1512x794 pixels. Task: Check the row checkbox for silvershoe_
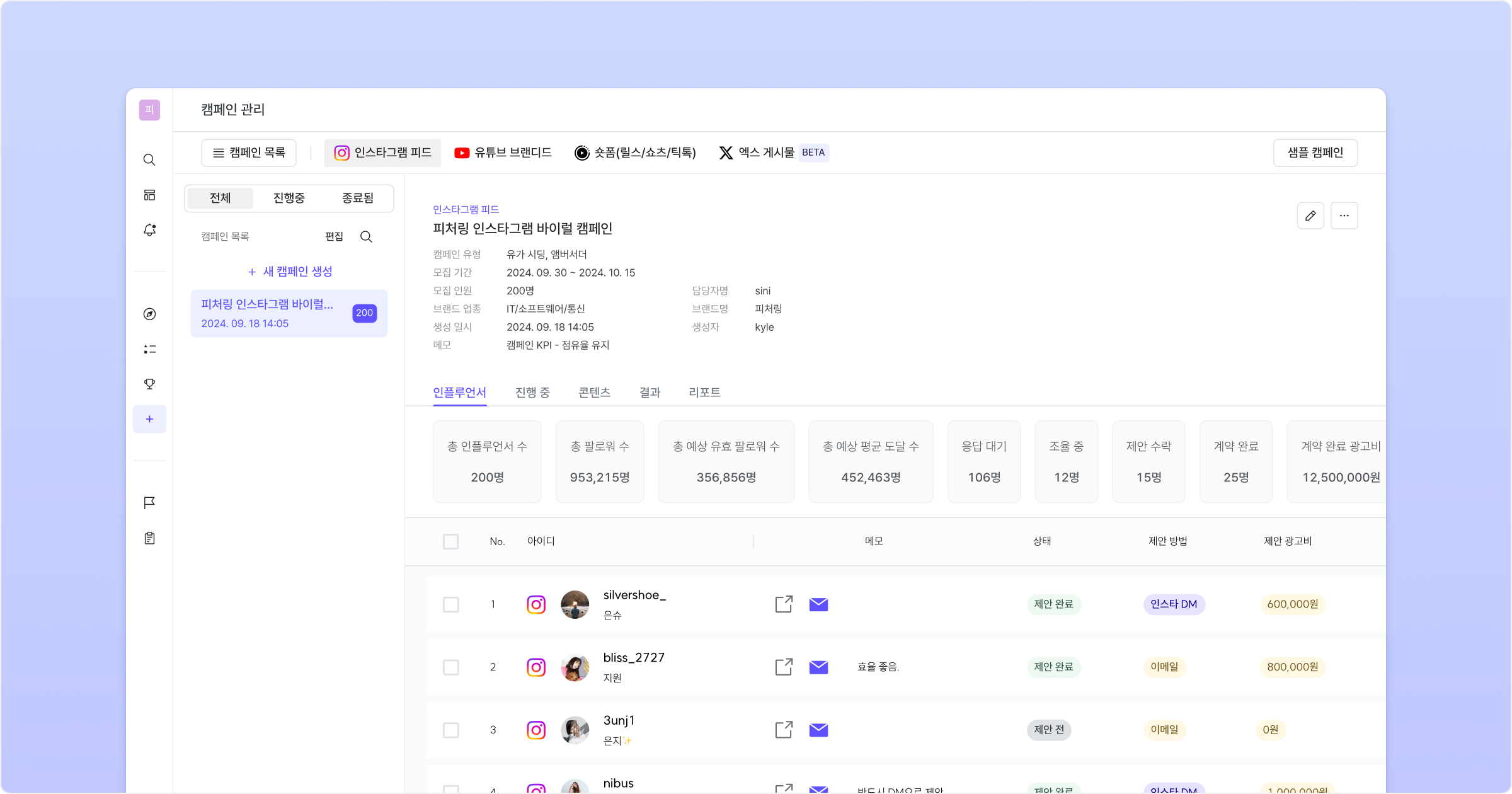450,604
